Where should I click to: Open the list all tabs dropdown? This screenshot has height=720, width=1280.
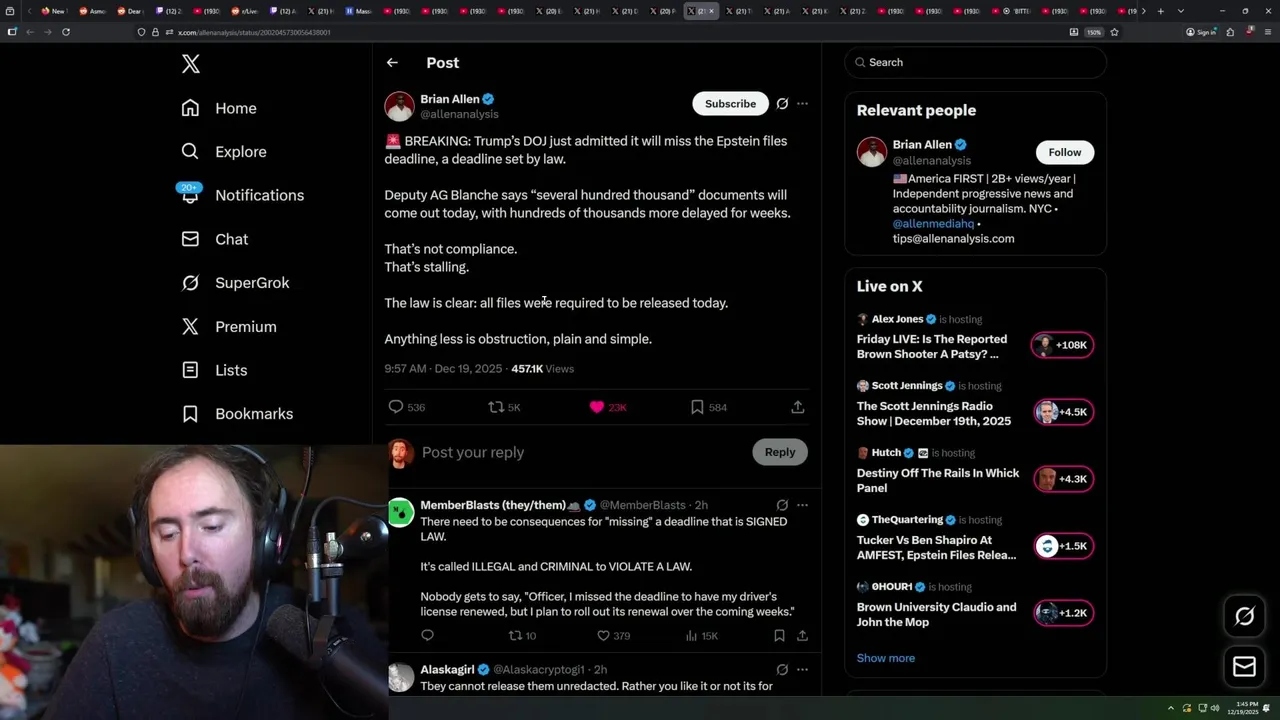pyautogui.click(x=1180, y=11)
